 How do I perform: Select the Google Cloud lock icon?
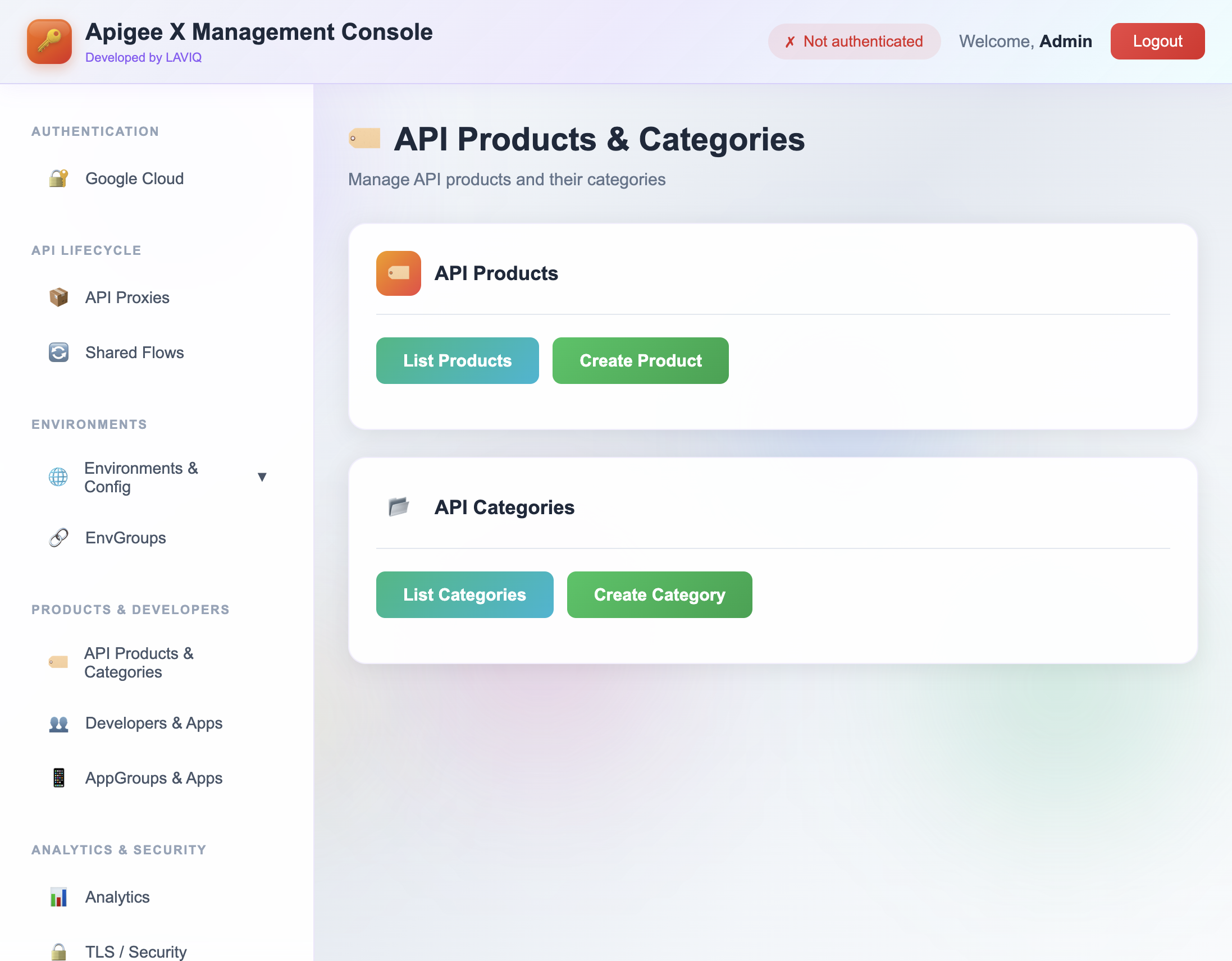pos(58,178)
